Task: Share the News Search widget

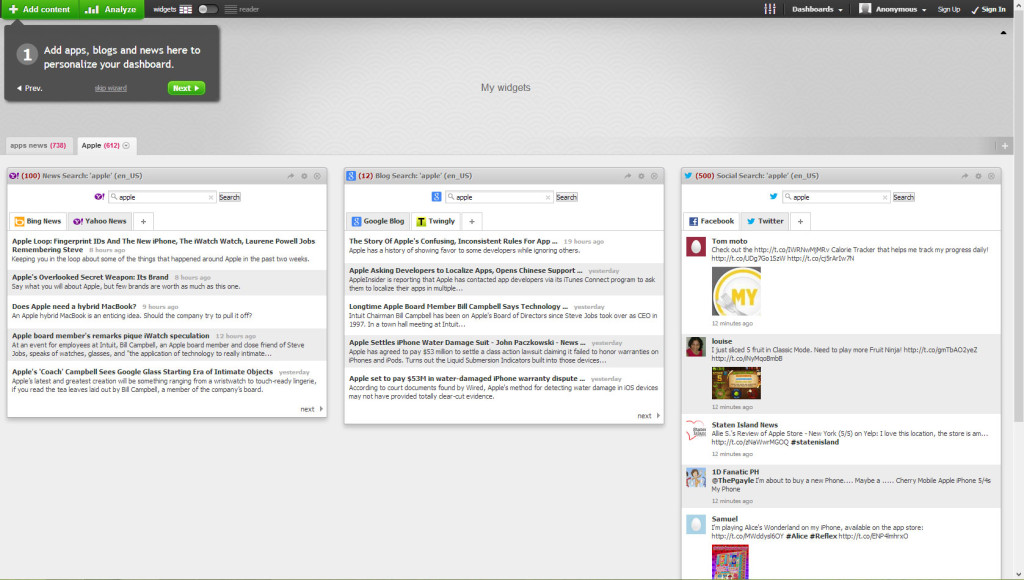Action: 291,176
